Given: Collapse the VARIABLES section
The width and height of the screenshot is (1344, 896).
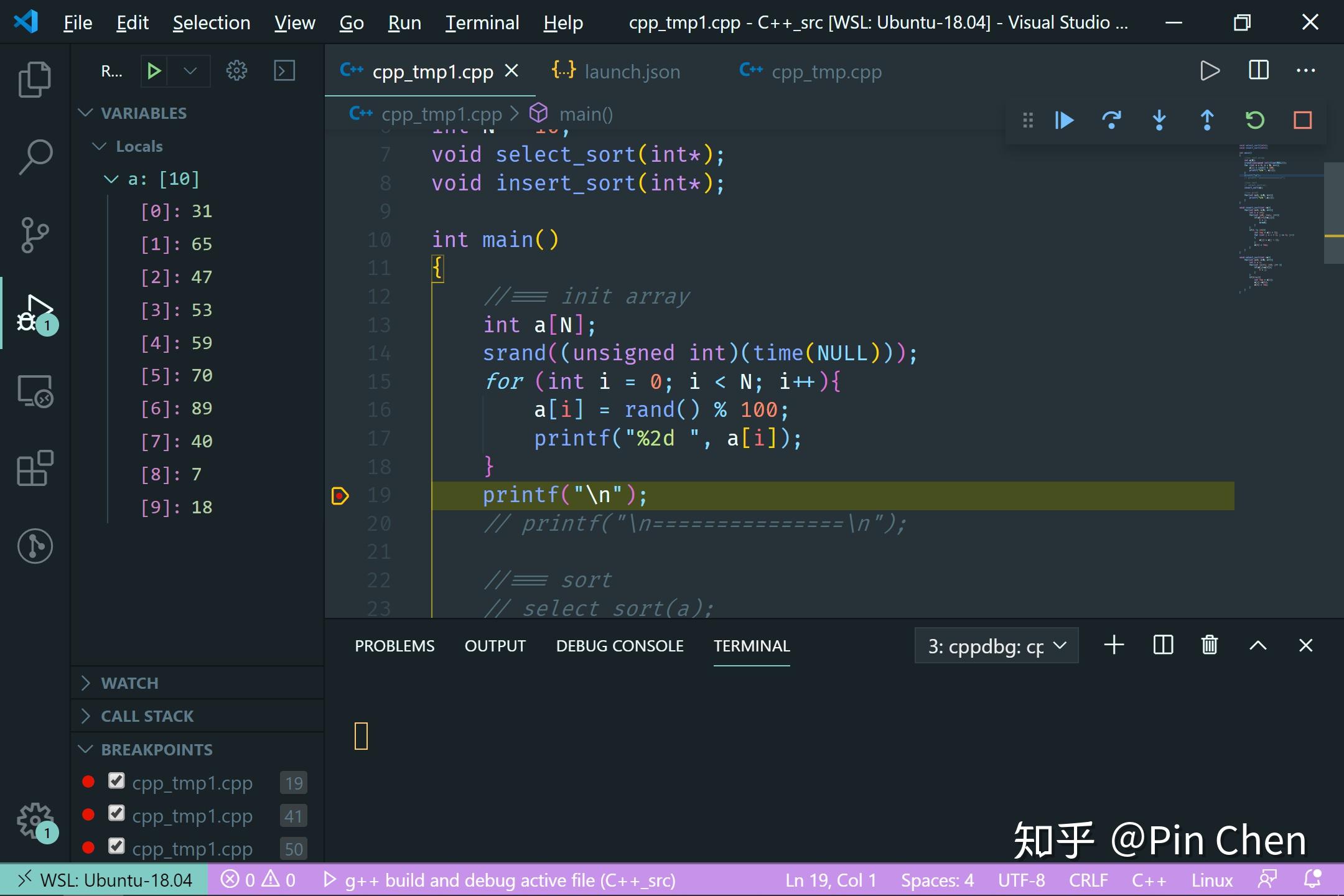Looking at the screenshot, I should tap(85, 113).
